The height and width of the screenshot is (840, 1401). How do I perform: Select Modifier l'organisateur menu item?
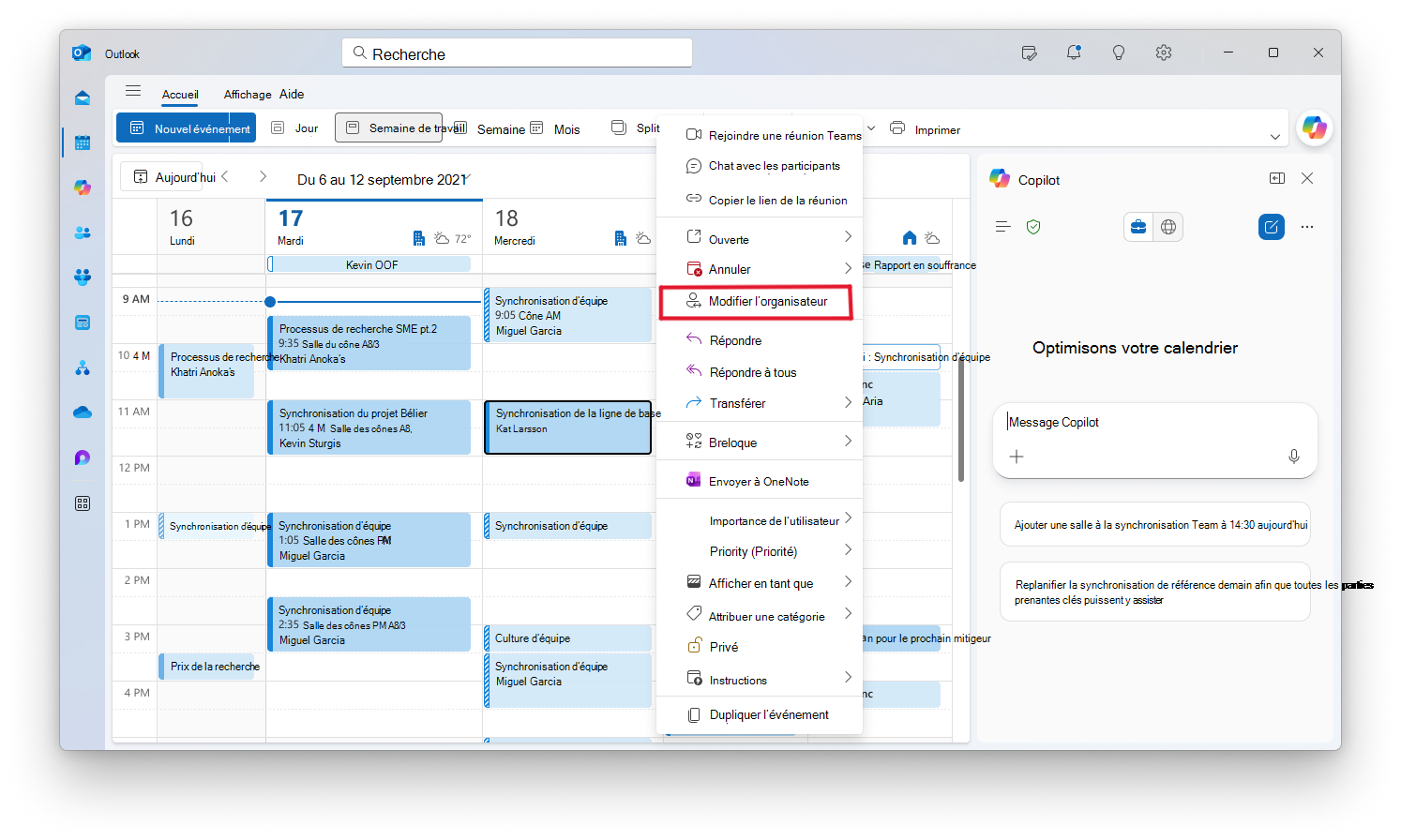tap(756, 302)
